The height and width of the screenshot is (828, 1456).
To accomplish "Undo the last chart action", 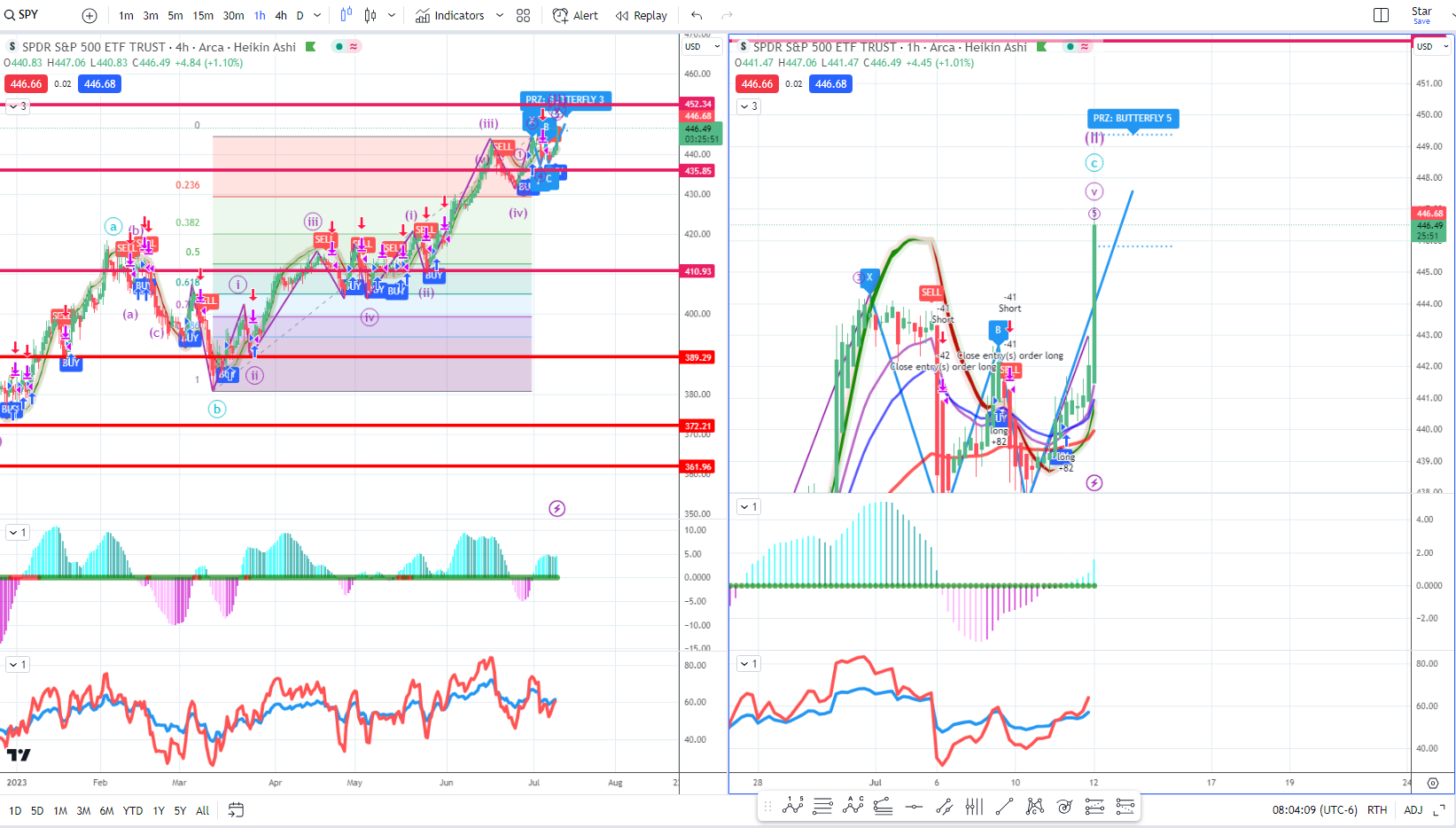I will pos(697,16).
